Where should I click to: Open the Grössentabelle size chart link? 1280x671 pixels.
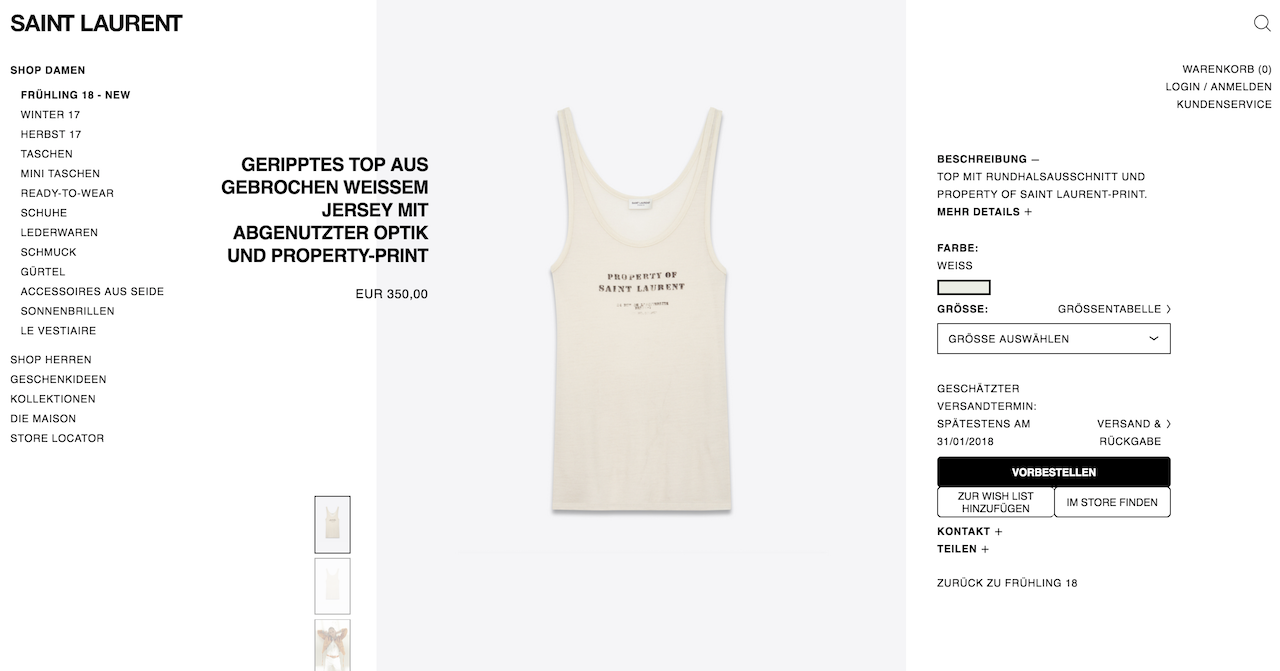[1114, 310]
